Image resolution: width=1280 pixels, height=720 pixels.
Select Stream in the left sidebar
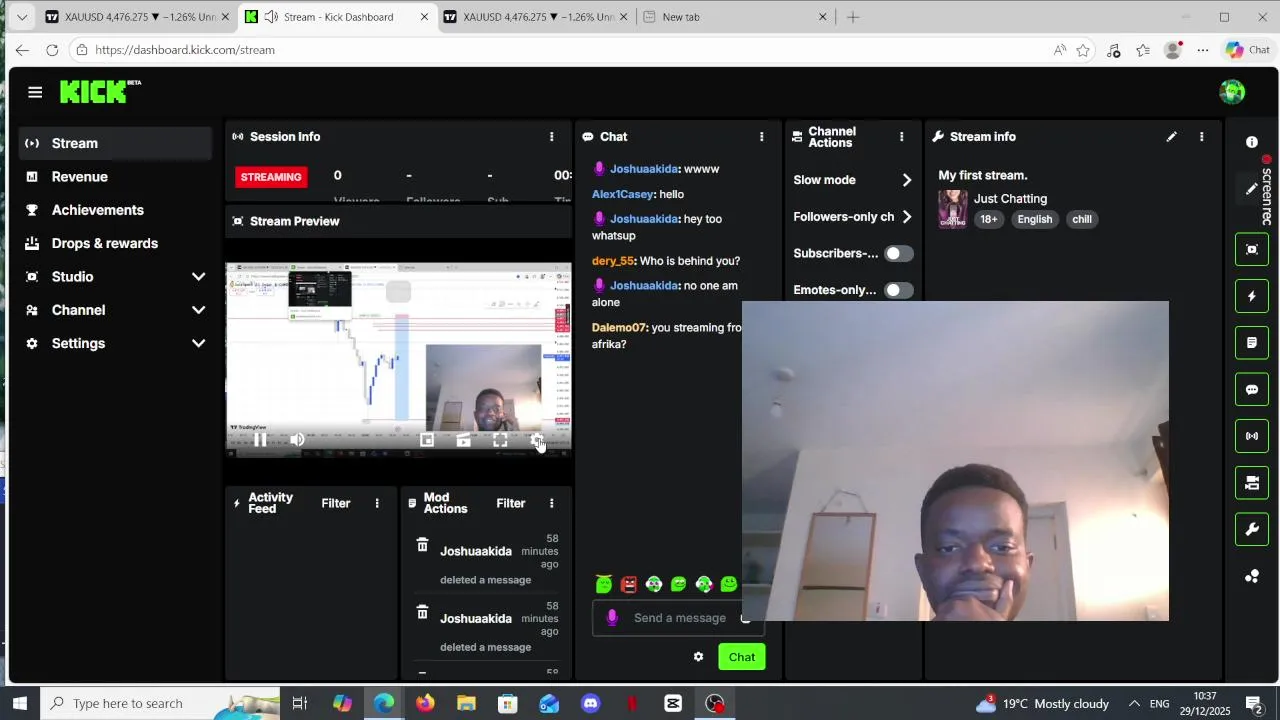115,143
